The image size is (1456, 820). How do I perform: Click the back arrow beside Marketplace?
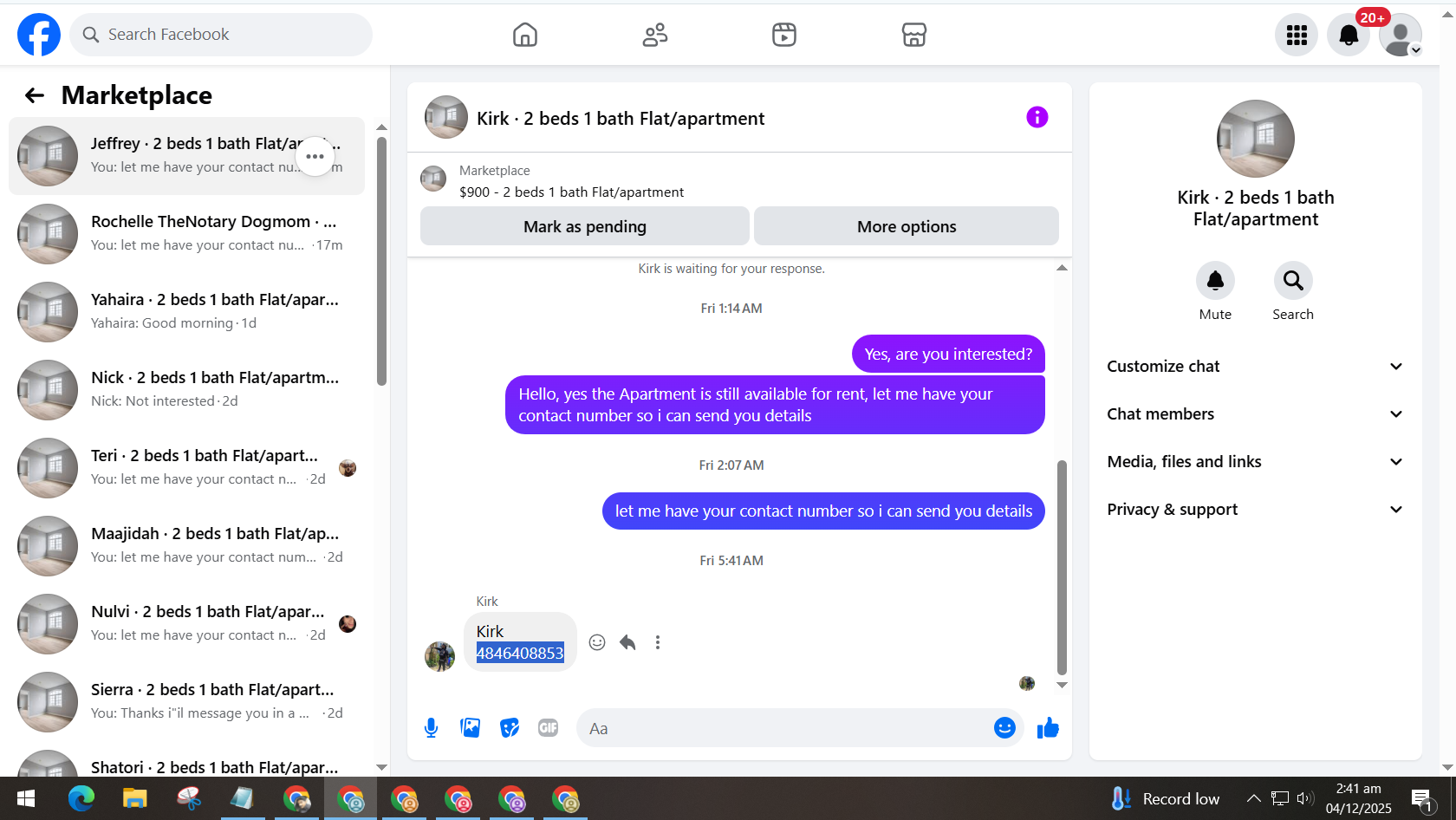[35, 95]
